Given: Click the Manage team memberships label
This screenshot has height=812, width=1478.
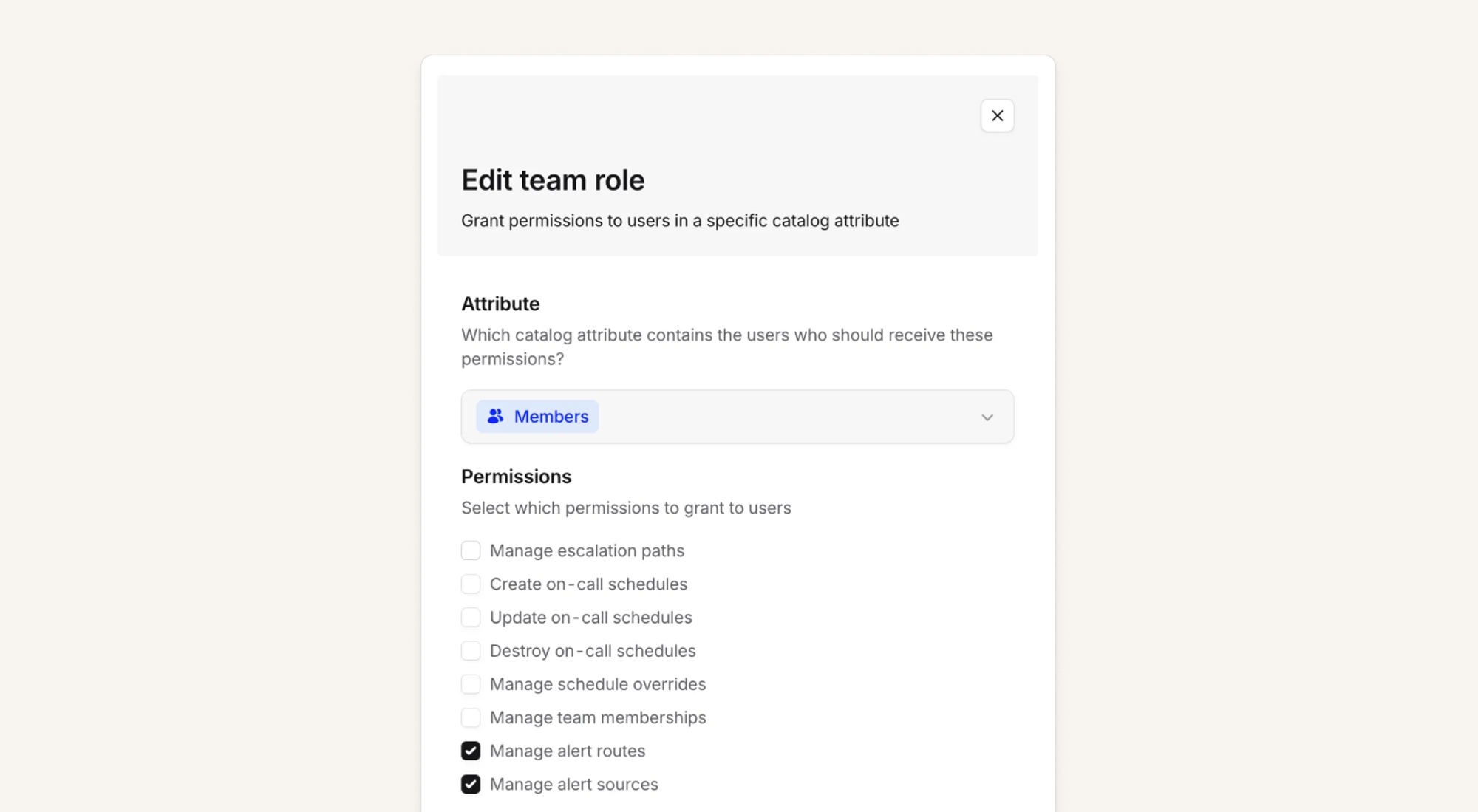Looking at the screenshot, I should 598,717.
